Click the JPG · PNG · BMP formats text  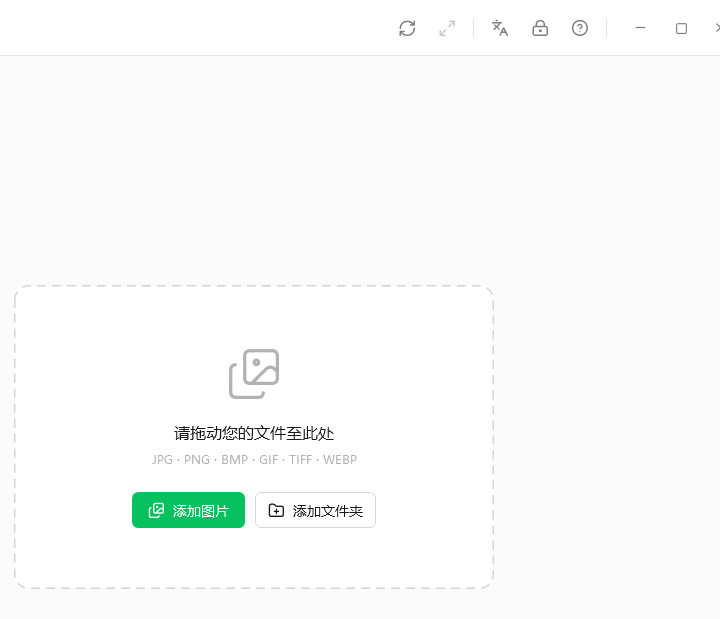click(x=254, y=460)
